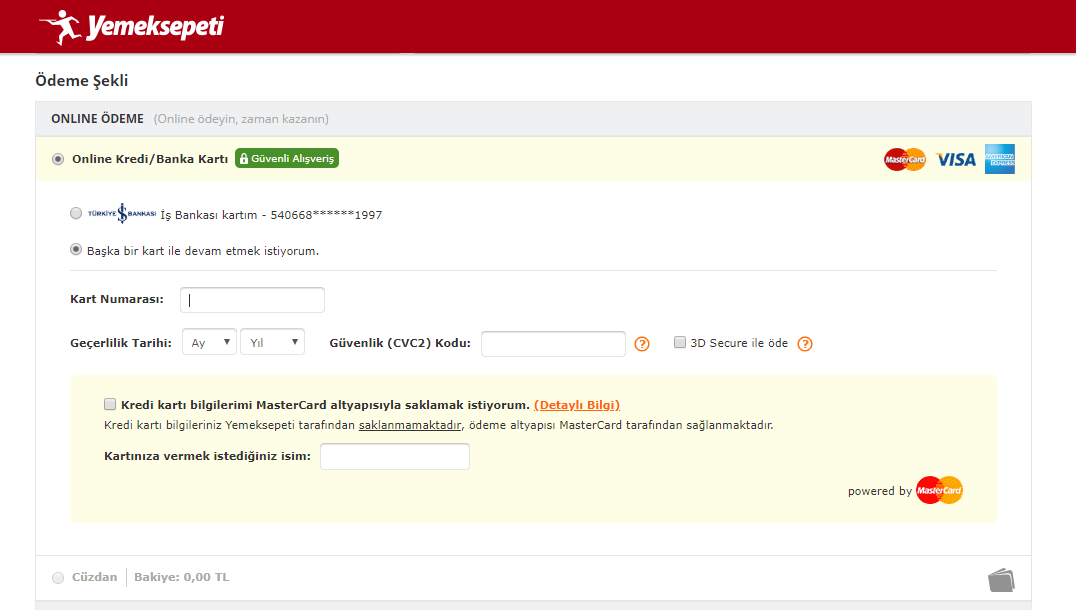This screenshot has height=610, width=1076.
Task: Click the ONLINE ÖDEME section header
Action: click(533, 119)
